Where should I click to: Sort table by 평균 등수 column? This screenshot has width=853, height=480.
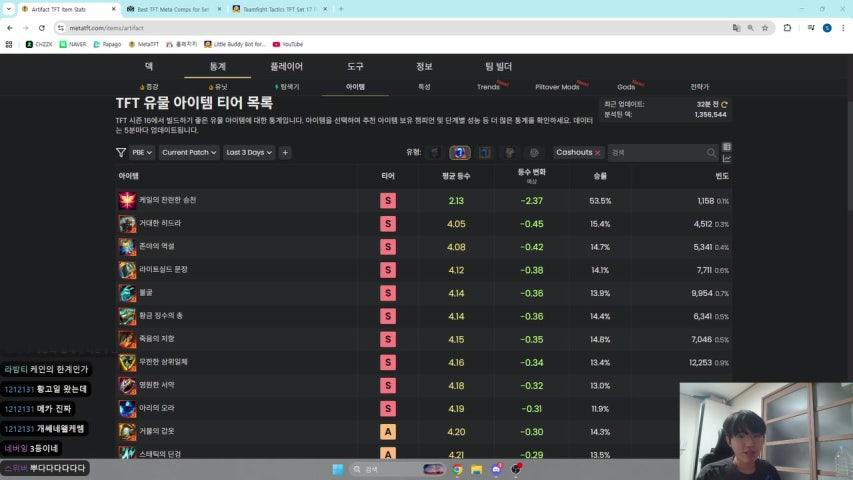pos(456,176)
